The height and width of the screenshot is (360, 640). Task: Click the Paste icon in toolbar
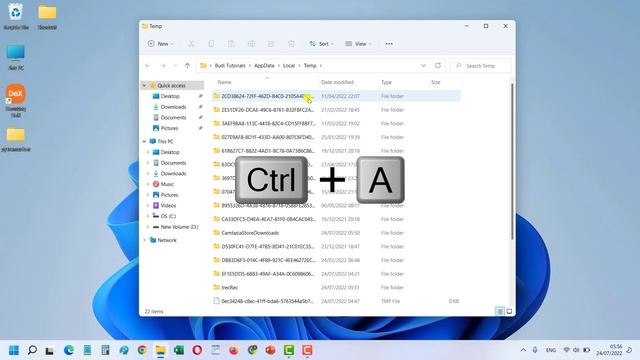pyautogui.click(x=231, y=44)
